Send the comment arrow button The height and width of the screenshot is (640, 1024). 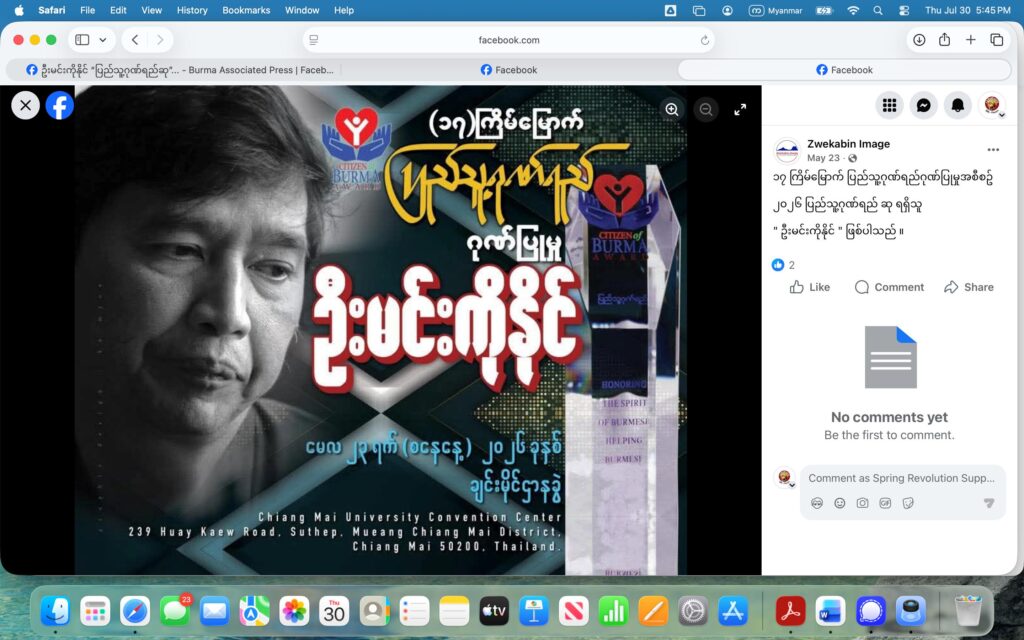[989, 503]
